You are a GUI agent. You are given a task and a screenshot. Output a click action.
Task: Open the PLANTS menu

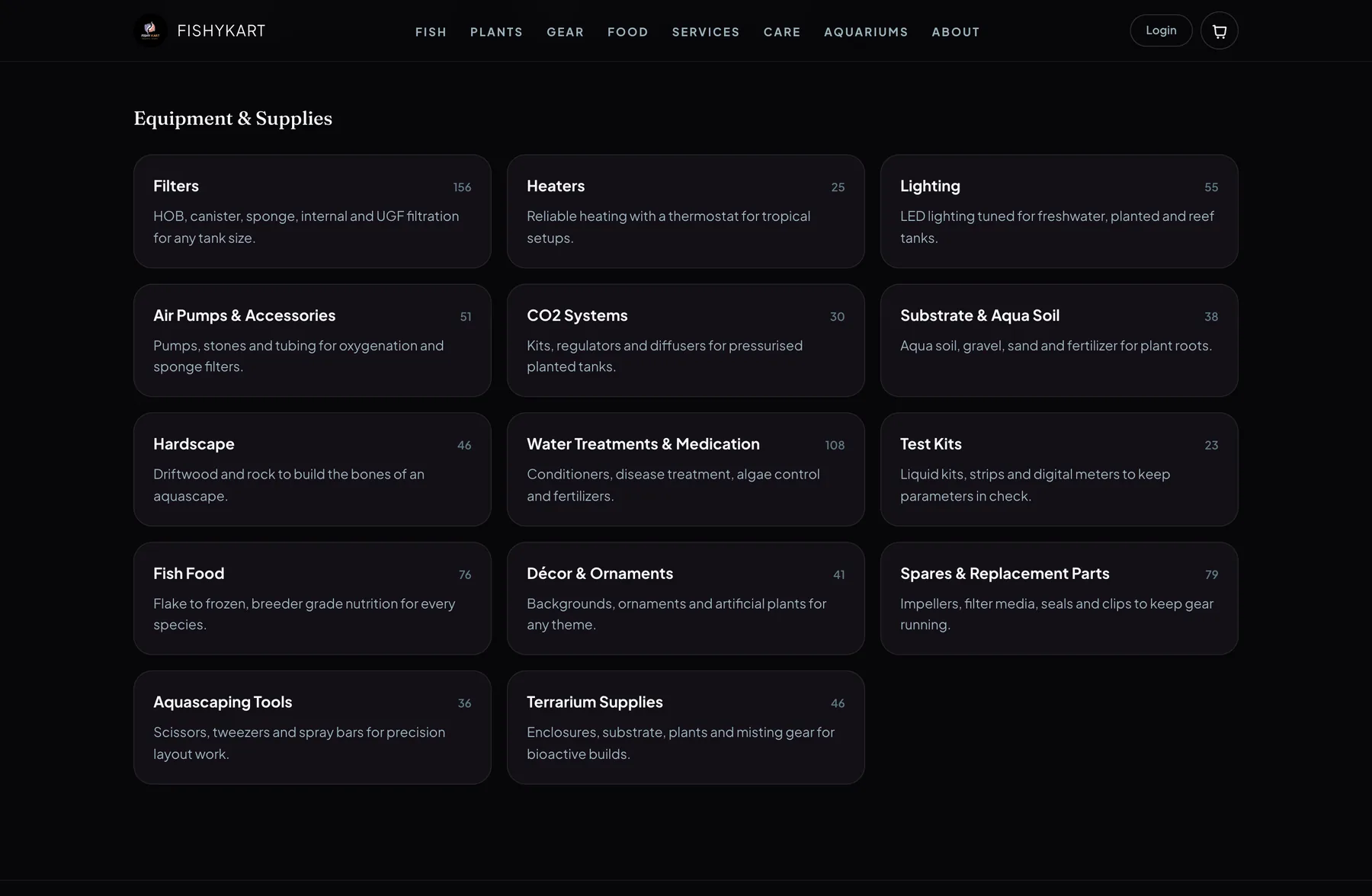click(496, 32)
